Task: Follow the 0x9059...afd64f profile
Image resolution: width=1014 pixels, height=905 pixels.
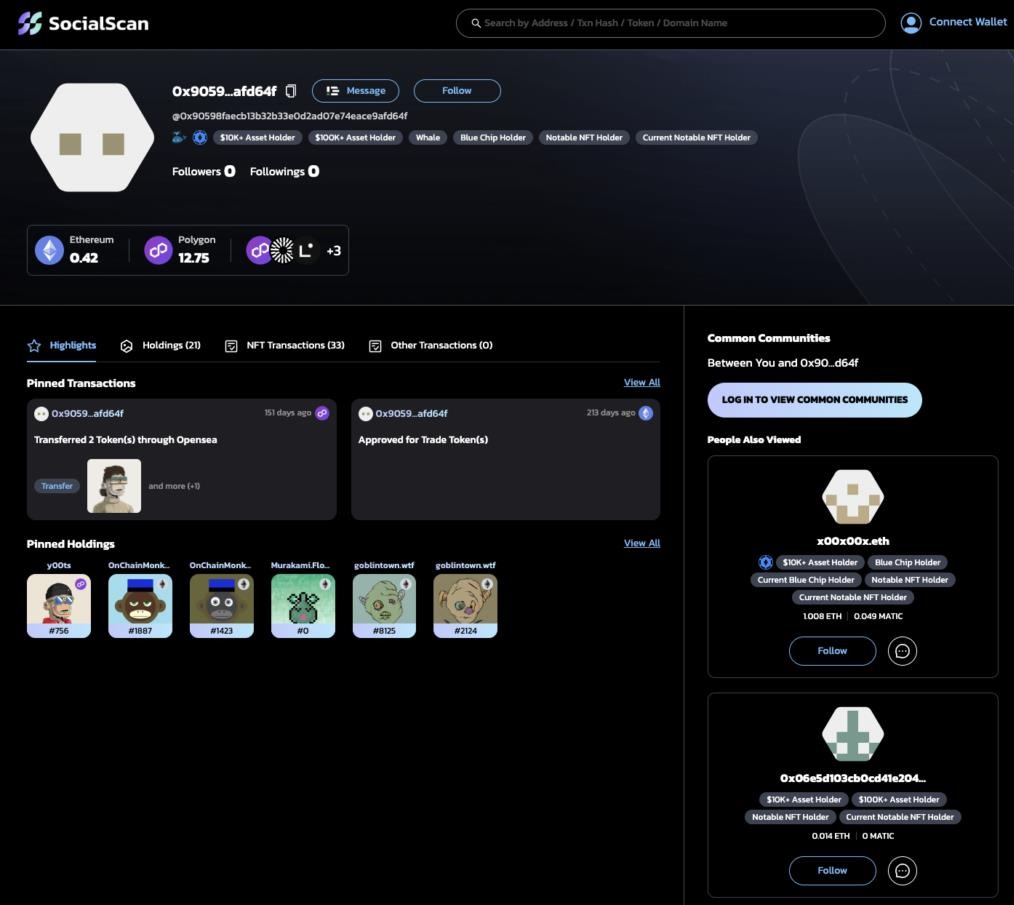Action: click(x=456, y=91)
